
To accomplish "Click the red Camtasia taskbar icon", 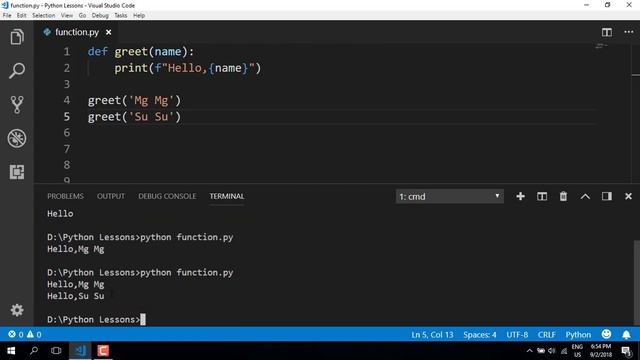I will click(x=103, y=351).
